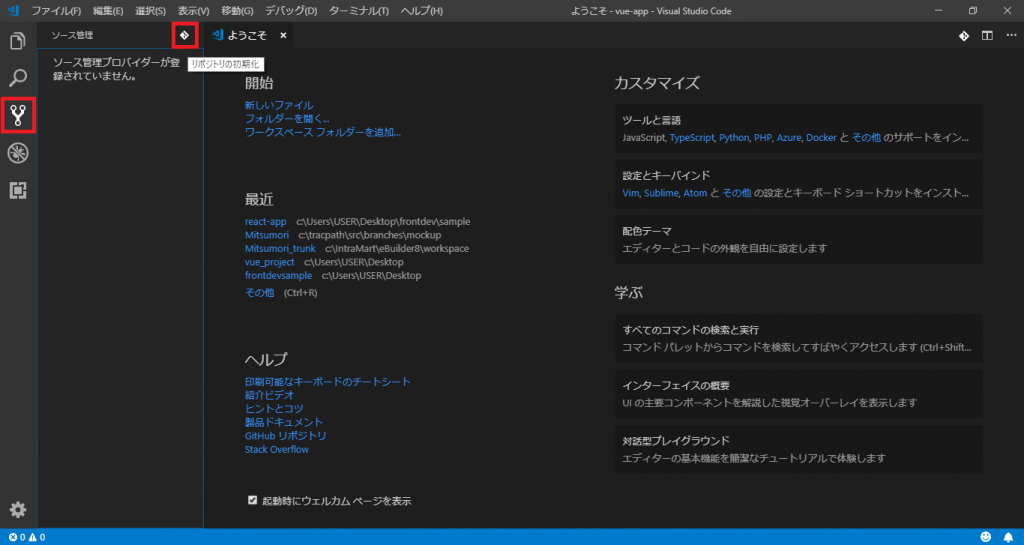Open the ターミナル(T) menu
The width and height of the screenshot is (1024, 545).
(359, 11)
